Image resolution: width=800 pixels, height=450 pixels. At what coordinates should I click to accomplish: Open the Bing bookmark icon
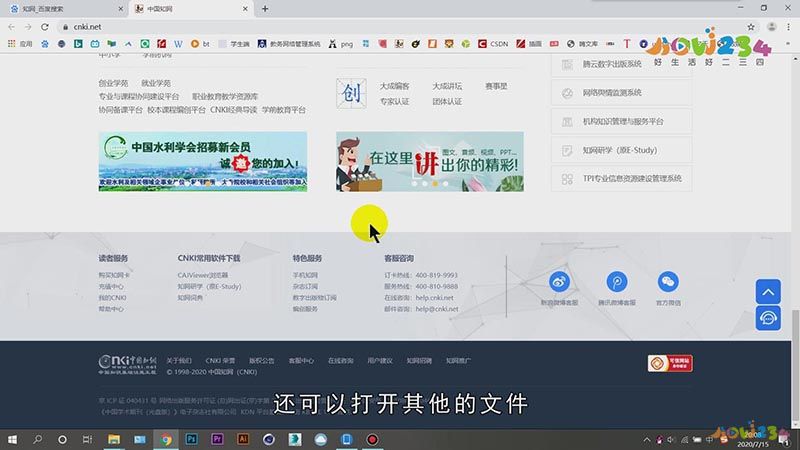click(x=78, y=44)
